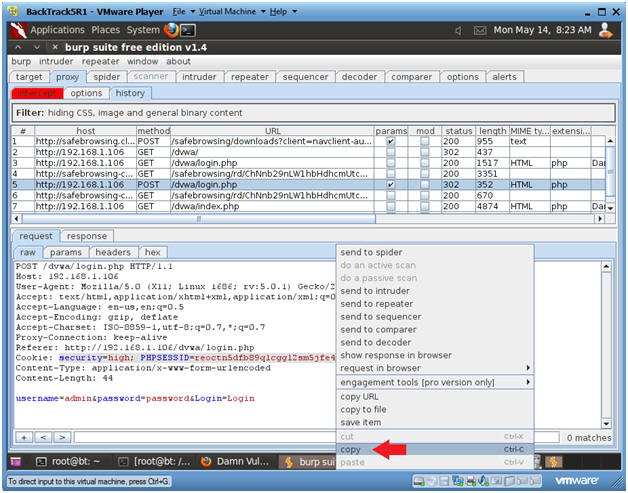Click the VMware Player title icon
The height and width of the screenshot is (493, 628).
click(x=14, y=12)
